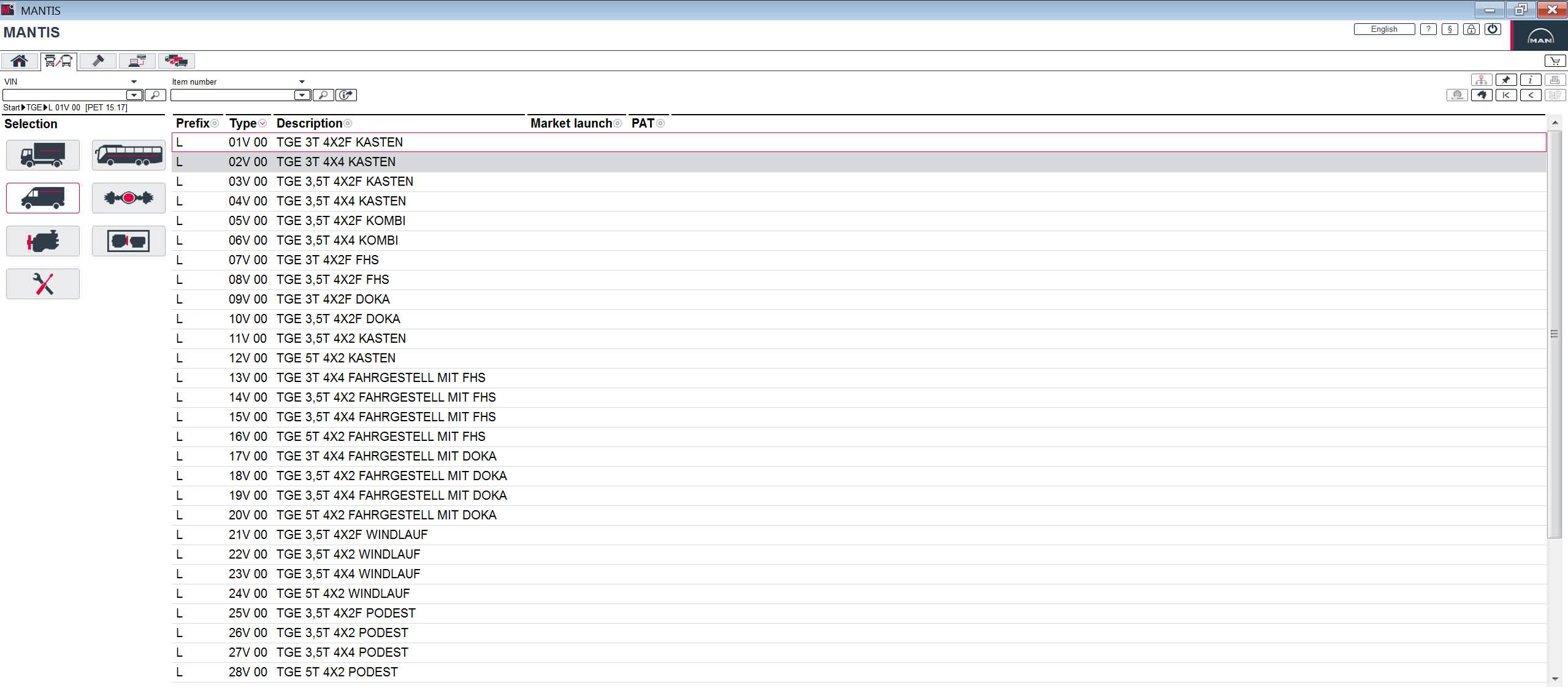The image size is (1568, 688).
Task: Click TGE in the breadcrumb path
Action: pos(34,107)
